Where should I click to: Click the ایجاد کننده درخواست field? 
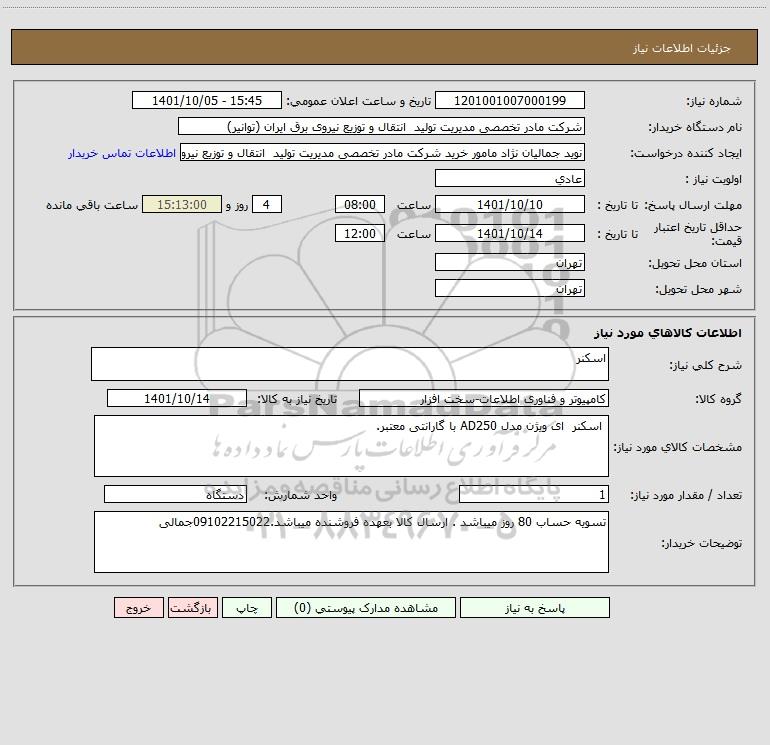[383, 152]
